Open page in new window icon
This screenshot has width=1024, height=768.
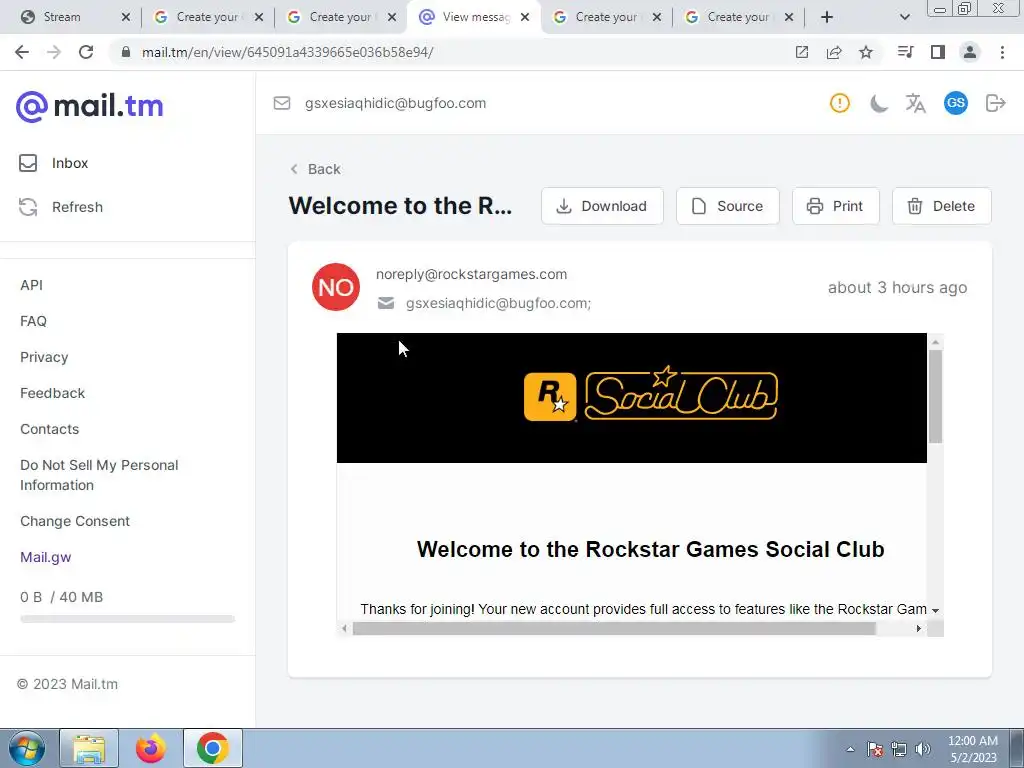point(802,52)
